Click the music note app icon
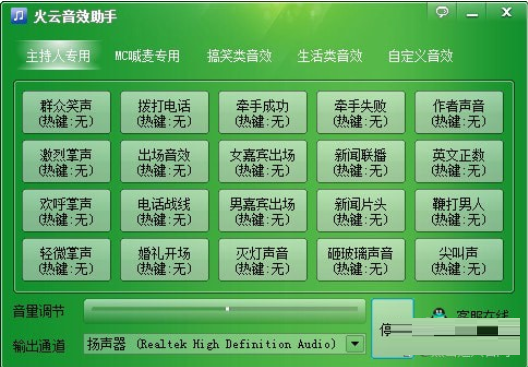The height and width of the screenshot is (367, 528). [19, 15]
